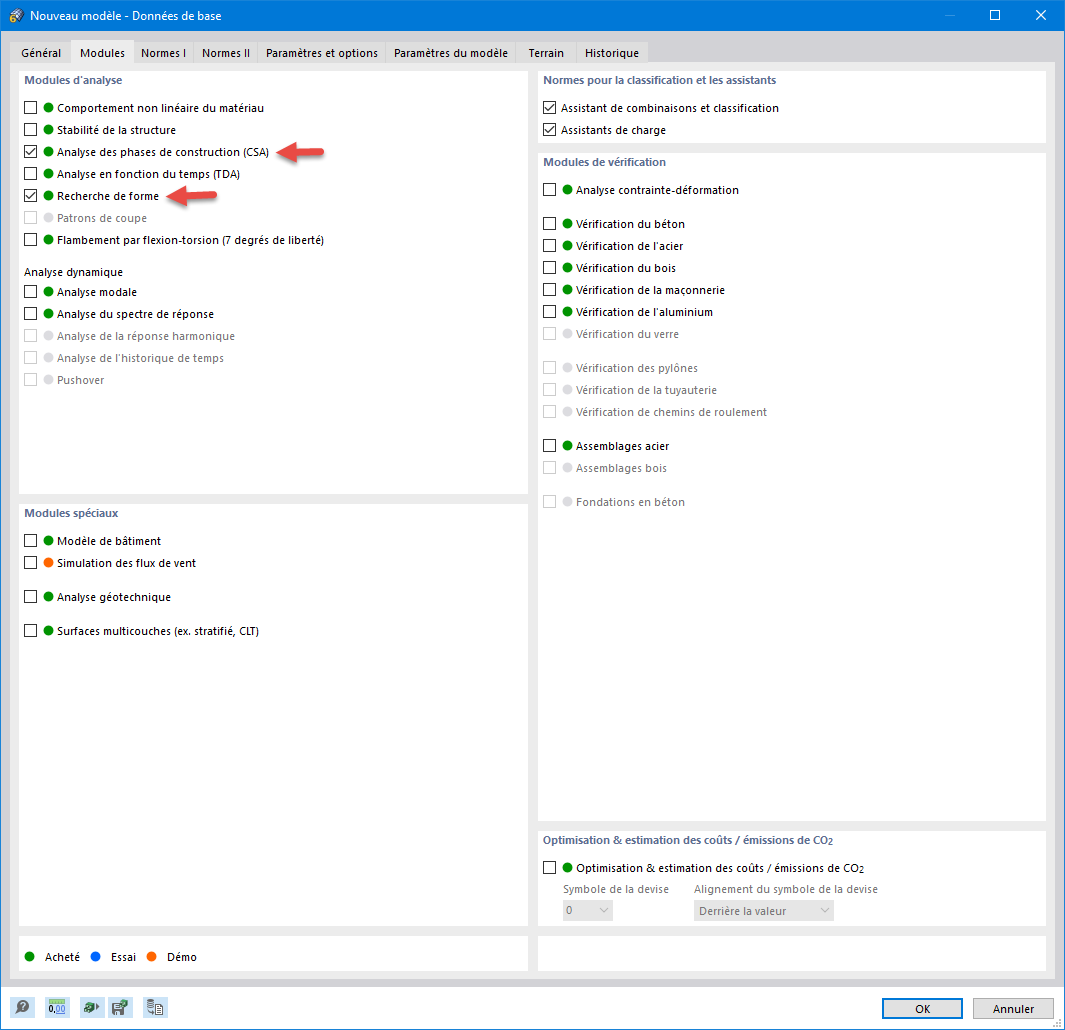Screen dimensions: 1065x1030
Task: Switch to the Normes I tab
Action: click(163, 53)
